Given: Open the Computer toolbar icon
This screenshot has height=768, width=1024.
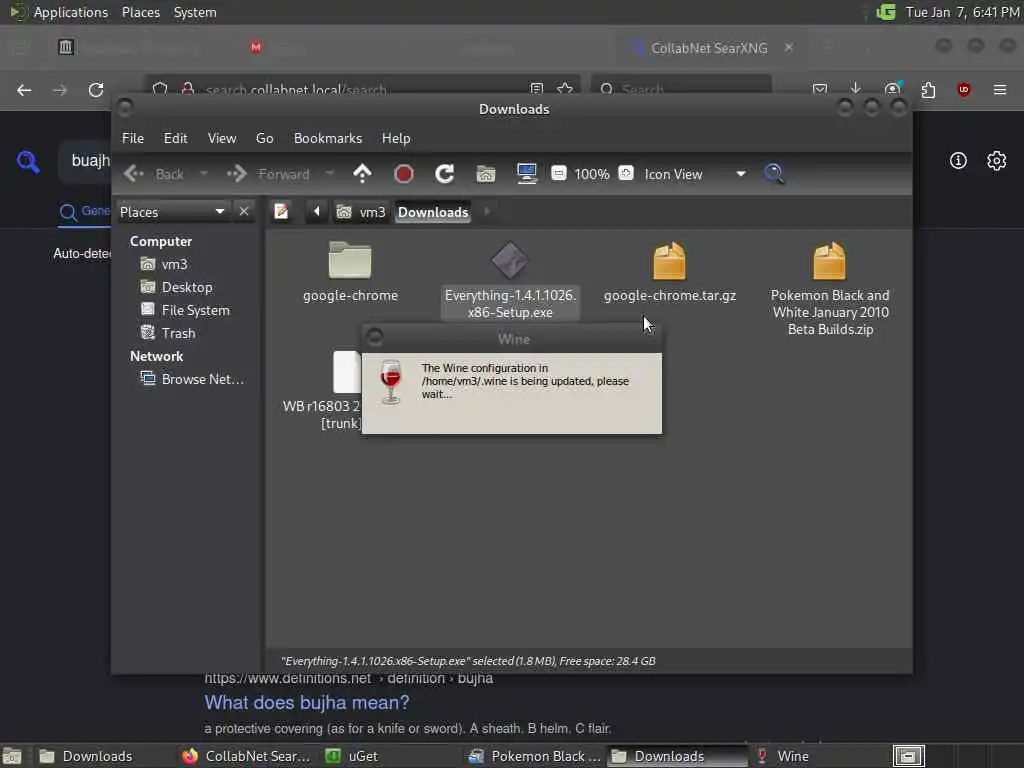Looking at the screenshot, I should 527,174.
